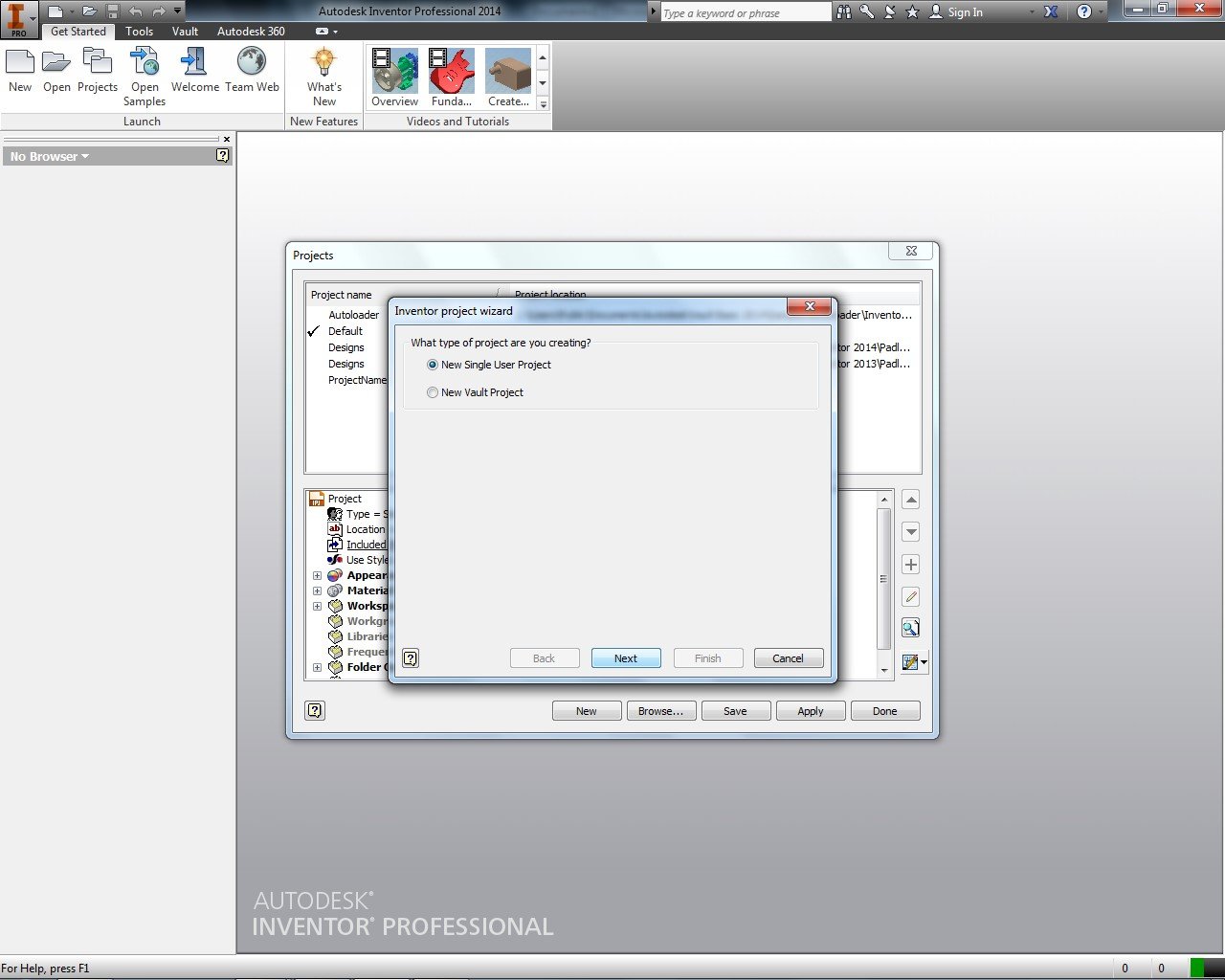Click the keyword search input field
This screenshot has height=980, width=1225.
click(x=746, y=12)
